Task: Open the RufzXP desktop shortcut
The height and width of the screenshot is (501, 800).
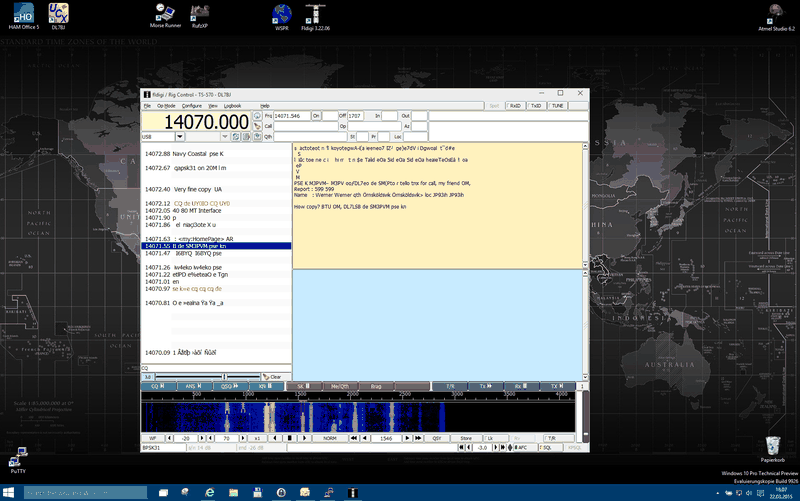Action: click(x=199, y=16)
